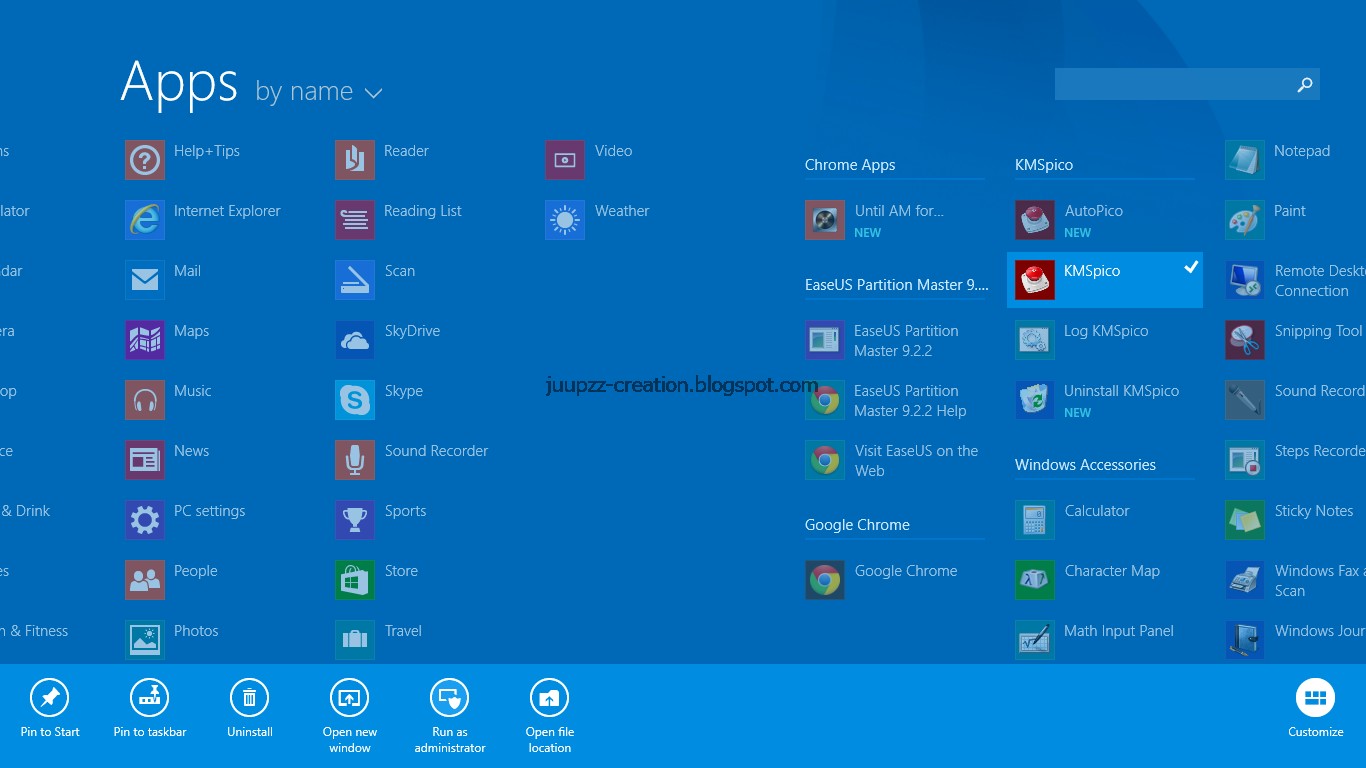
Task: Open the Photos app icon
Action: click(x=145, y=640)
